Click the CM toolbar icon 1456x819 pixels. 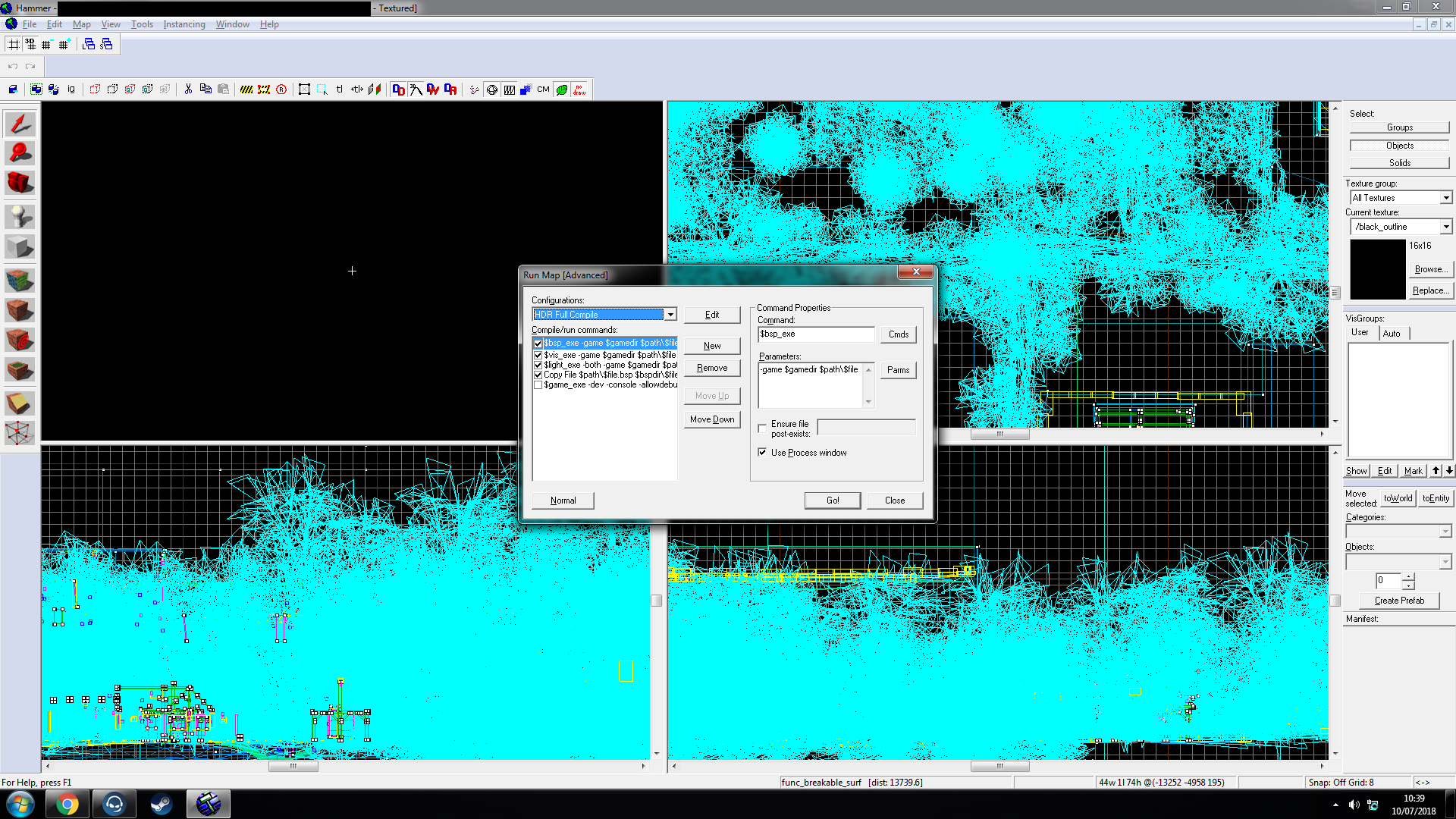[544, 89]
